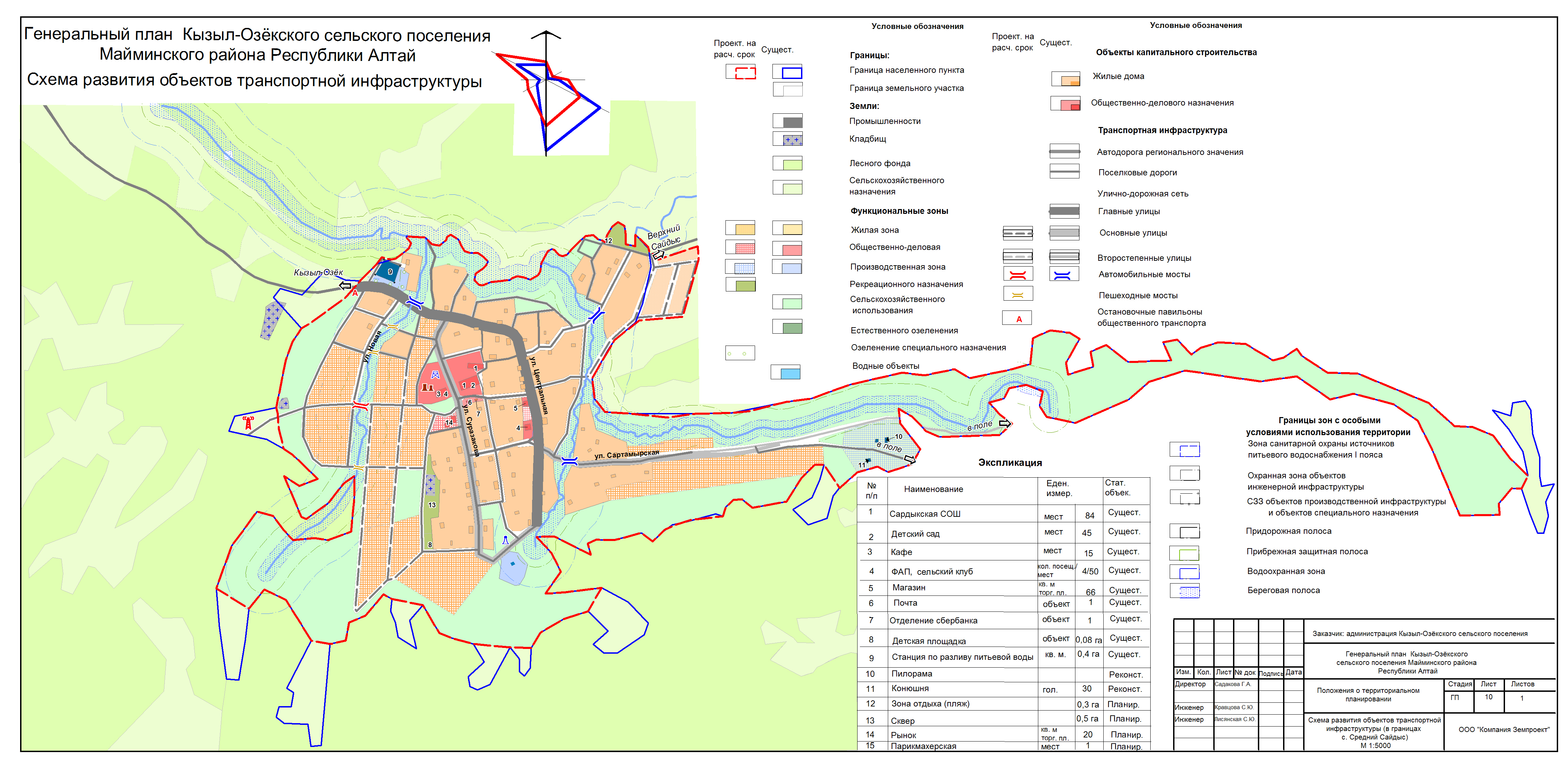
Task: Click the Граница земельного участка sample box
Action: (788, 90)
